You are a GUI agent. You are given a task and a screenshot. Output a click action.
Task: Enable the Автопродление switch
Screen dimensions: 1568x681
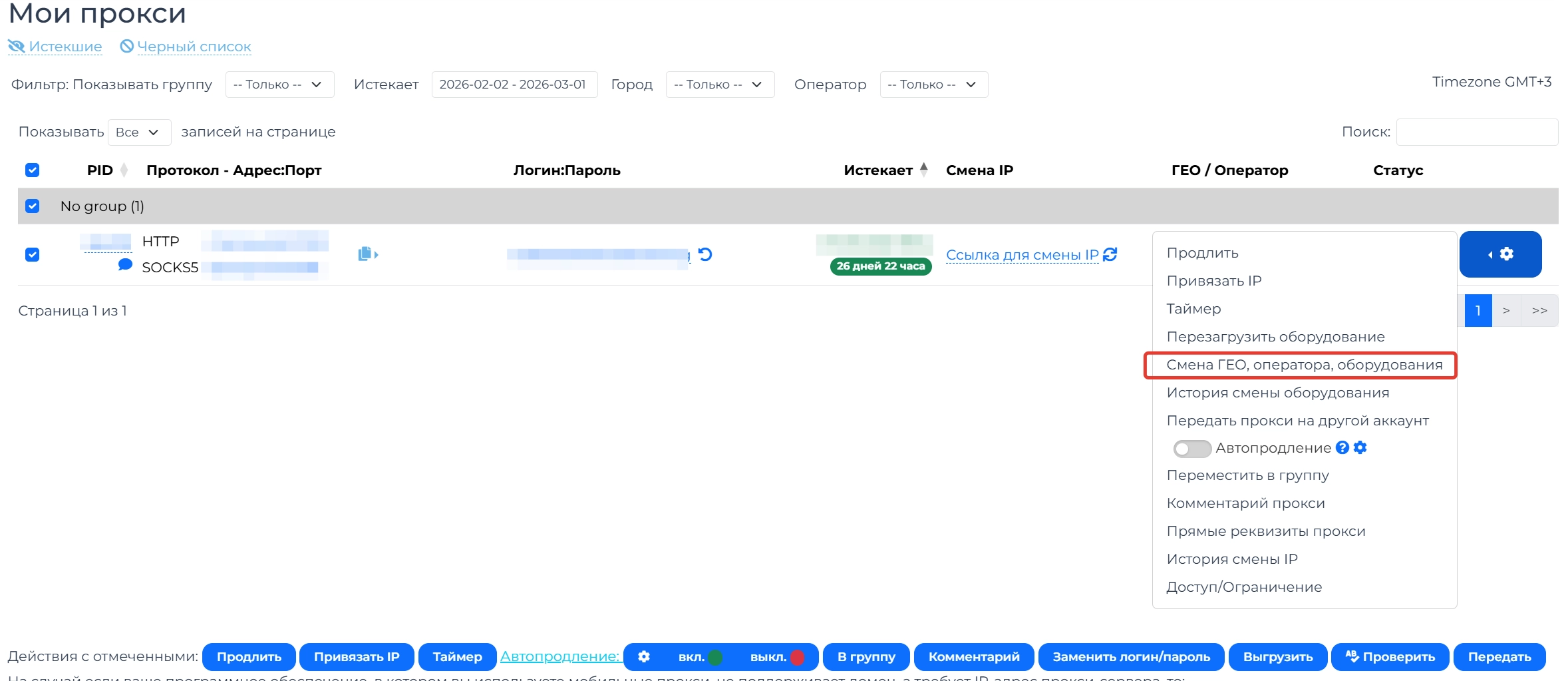[x=1192, y=448]
